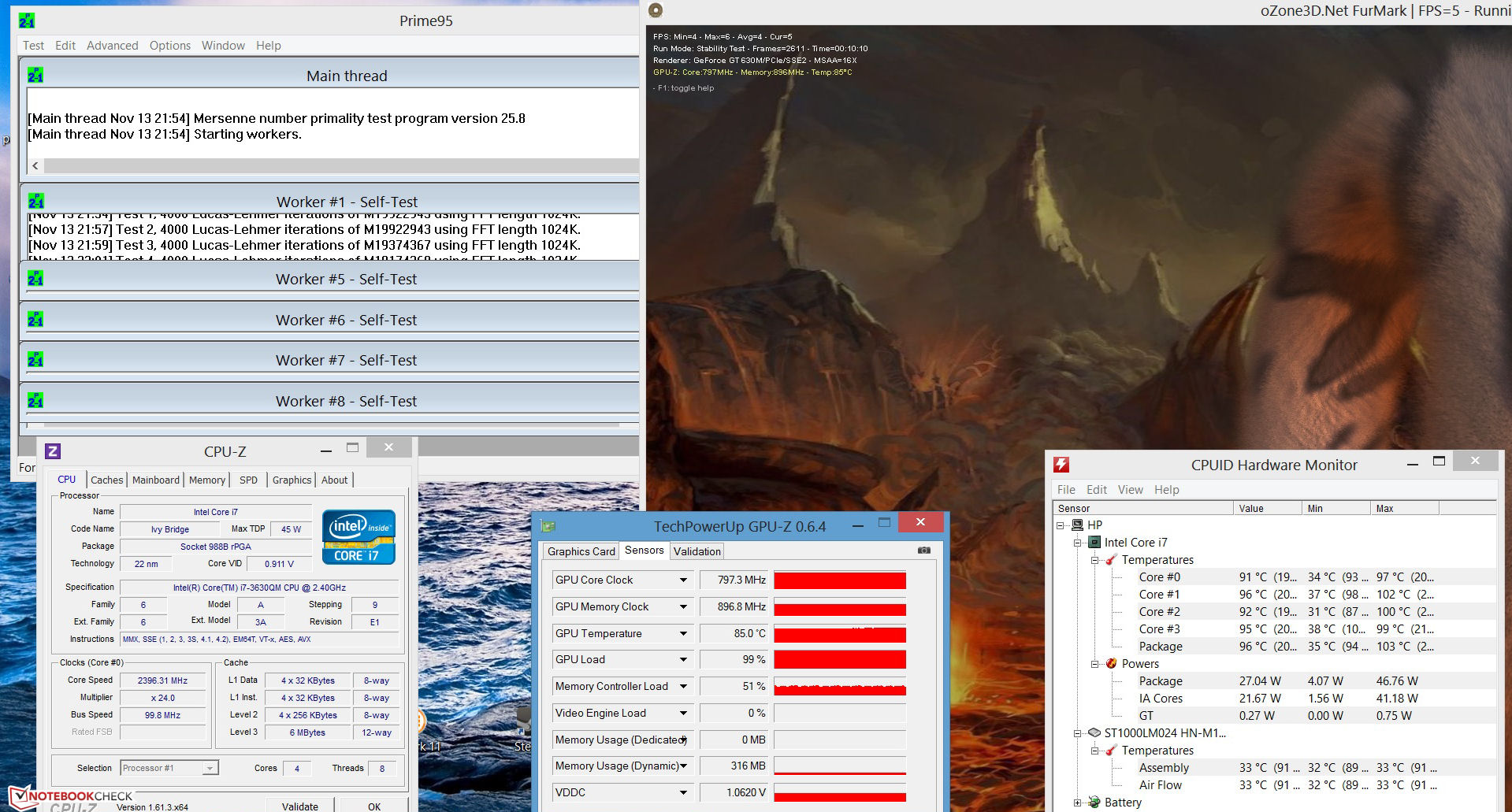
Task: Open GPU Core Clock sensor dropdown
Action: (683, 580)
